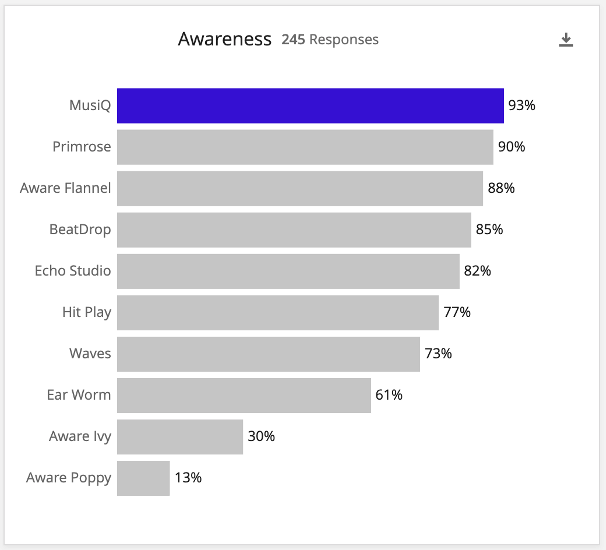Click the MusiQ brand label
Viewport: 606px width, 550px height.
[x=90, y=105]
